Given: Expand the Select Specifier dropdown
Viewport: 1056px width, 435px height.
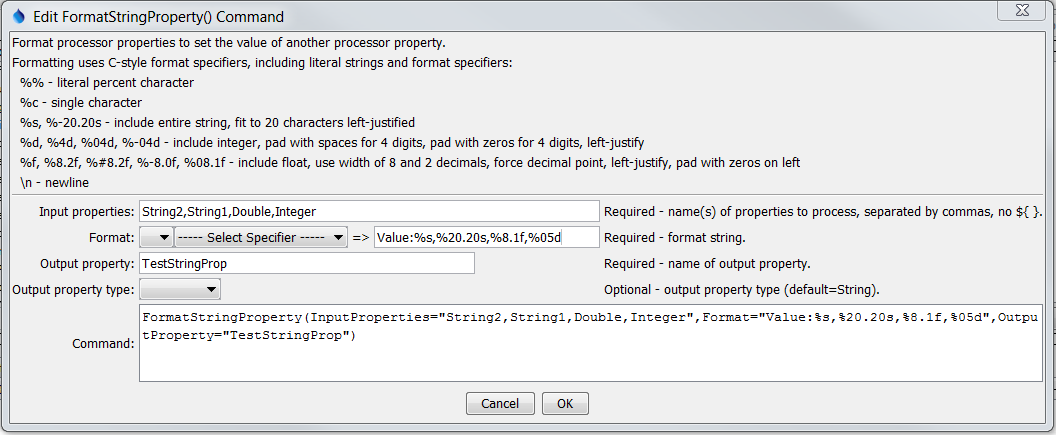Looking at the screenshot, I should pyautogui.click(x=261, y=237).
